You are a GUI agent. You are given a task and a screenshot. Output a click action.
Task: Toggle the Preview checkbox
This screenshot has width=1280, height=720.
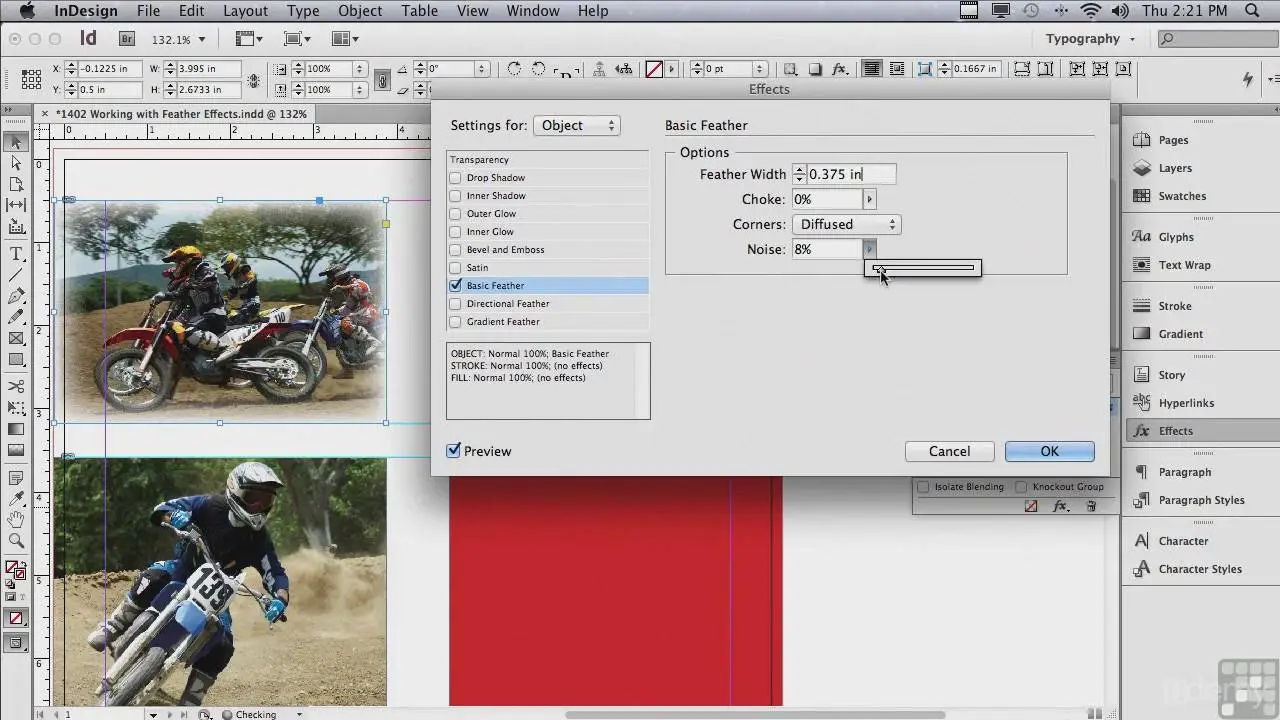coord(454,451)
